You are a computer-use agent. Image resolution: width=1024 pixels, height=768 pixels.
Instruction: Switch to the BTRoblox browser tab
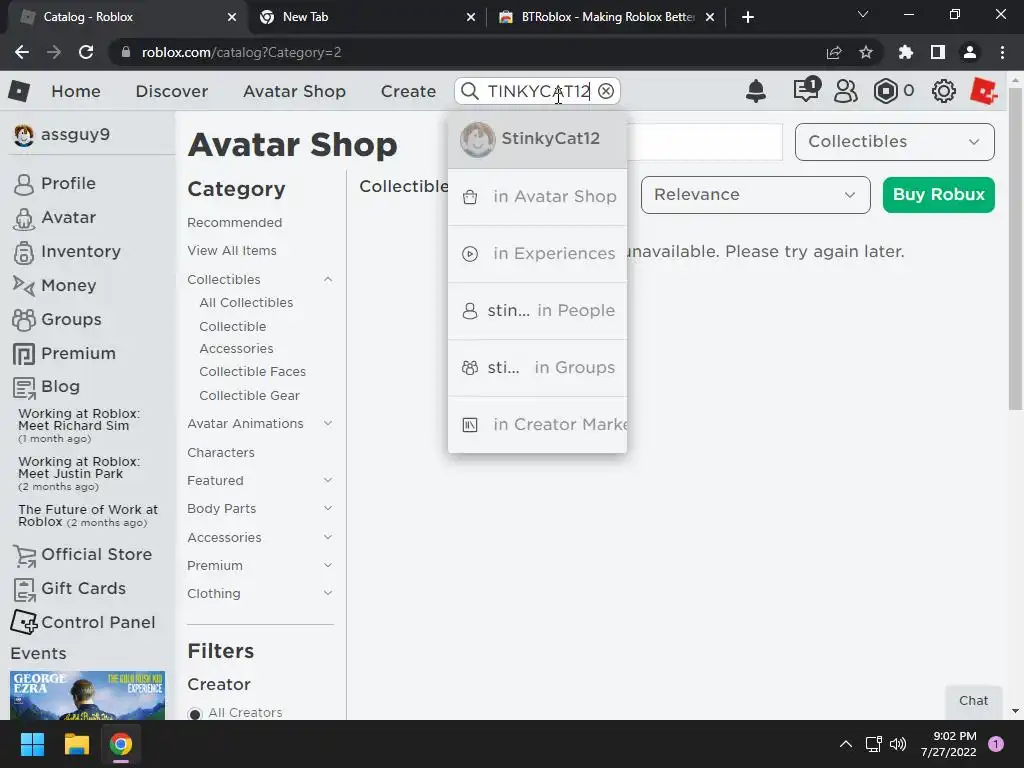click(x=605, y=18)
